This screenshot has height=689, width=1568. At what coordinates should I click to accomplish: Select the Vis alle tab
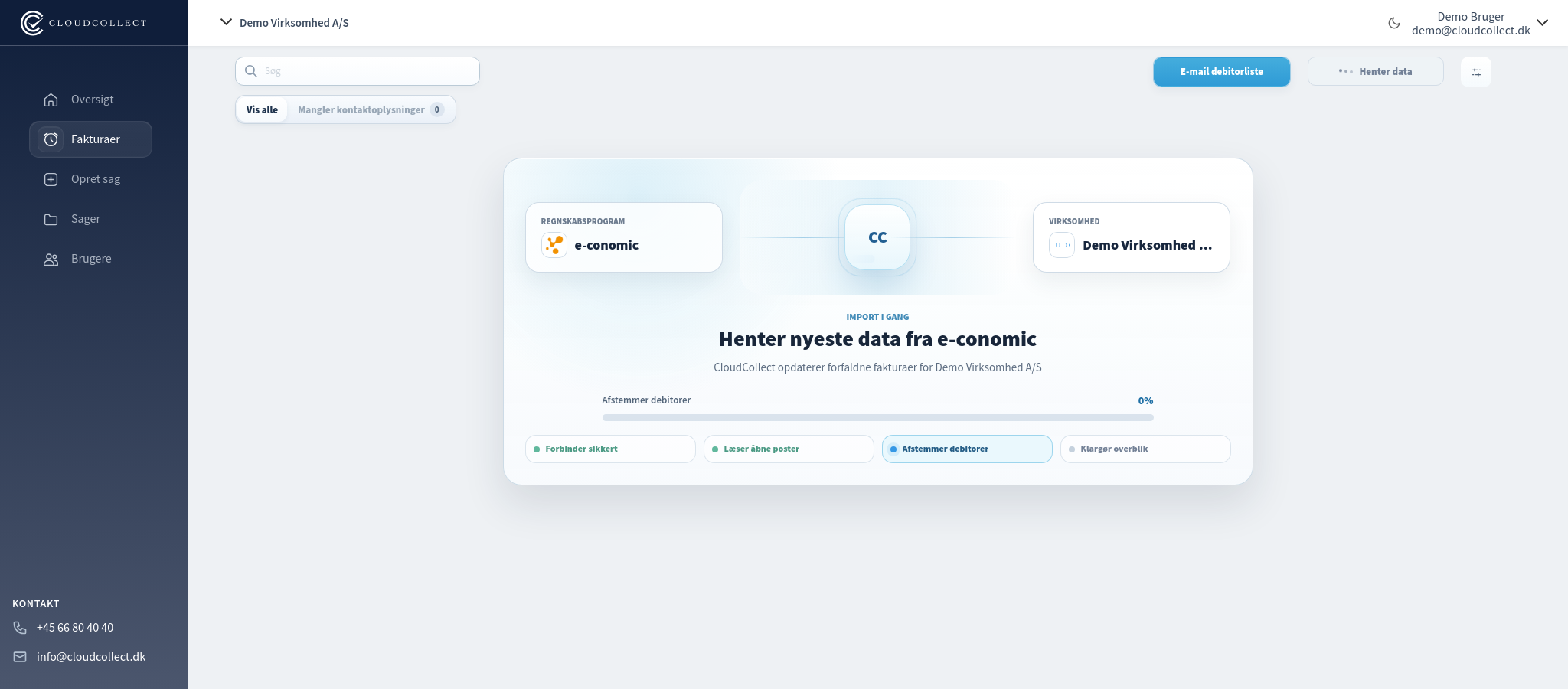262,109
